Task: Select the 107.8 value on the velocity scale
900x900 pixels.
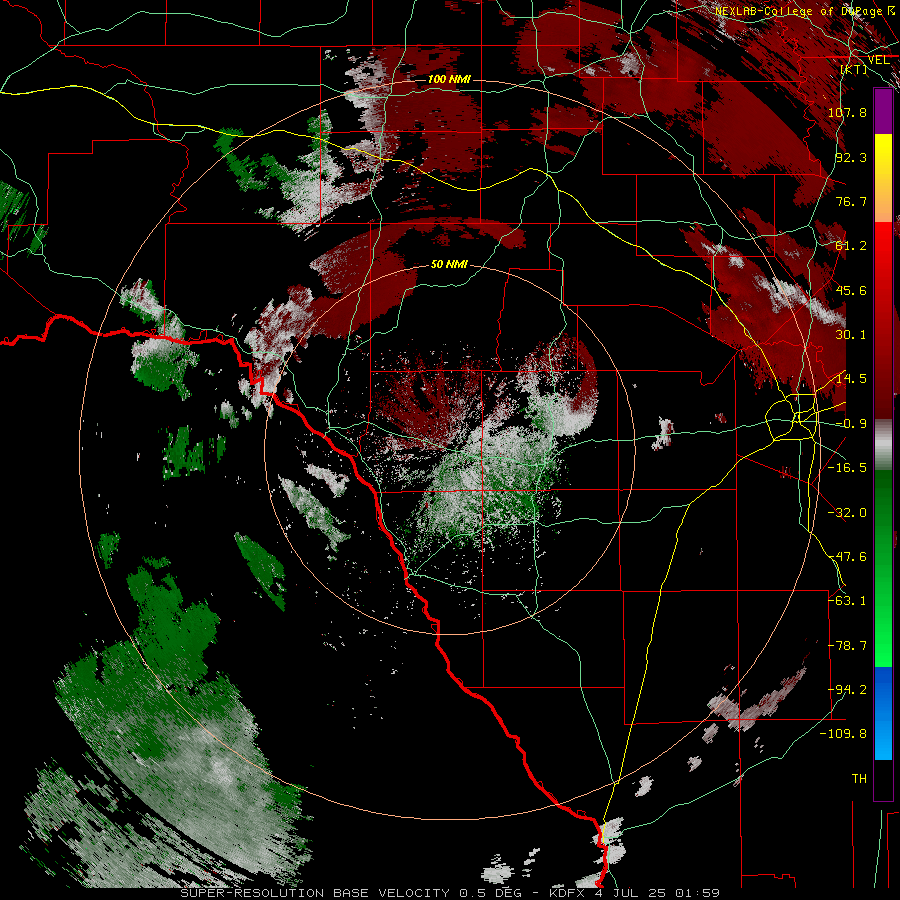Action: [847, 112]
